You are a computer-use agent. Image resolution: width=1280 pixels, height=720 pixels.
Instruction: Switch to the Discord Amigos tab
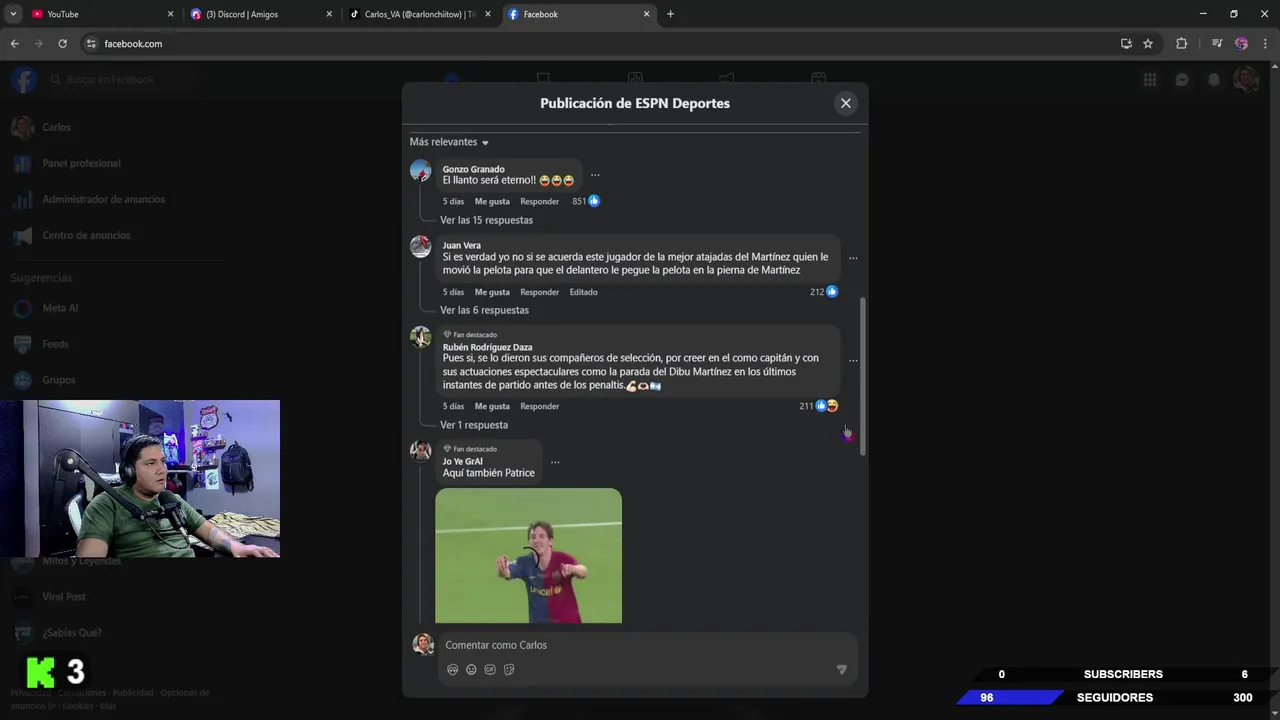coord(260,14)
